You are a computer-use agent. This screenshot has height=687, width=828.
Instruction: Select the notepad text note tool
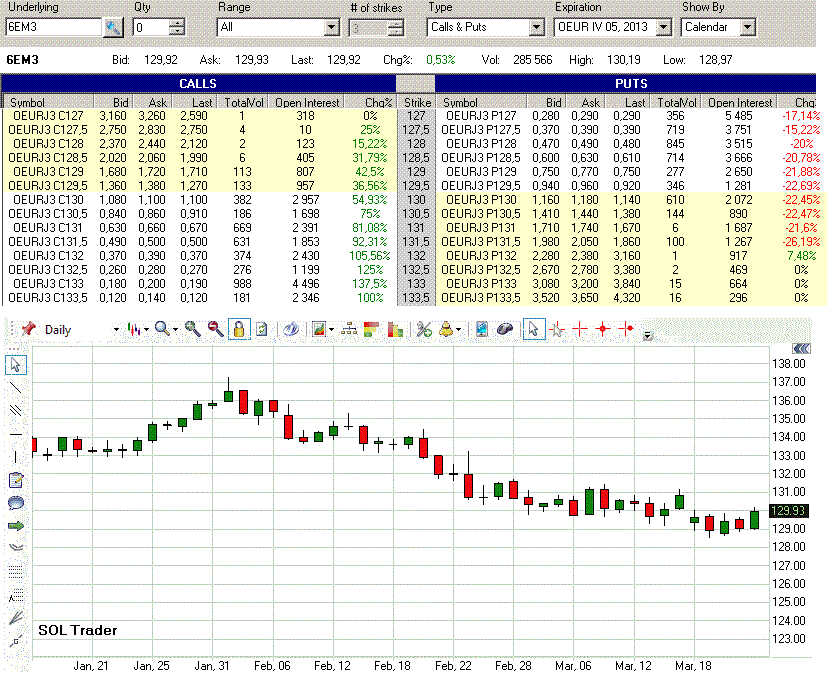tap(16, 480)
